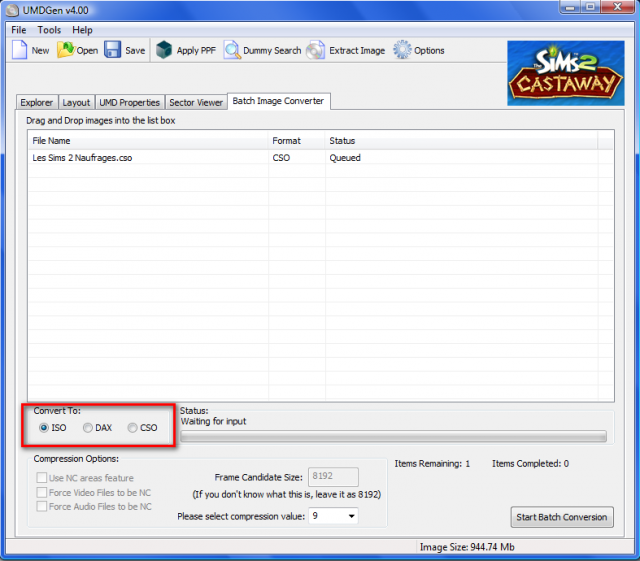Switch to the Explorer tab
This screenshot has height=561, width=640.
click(x=37, y=102)
